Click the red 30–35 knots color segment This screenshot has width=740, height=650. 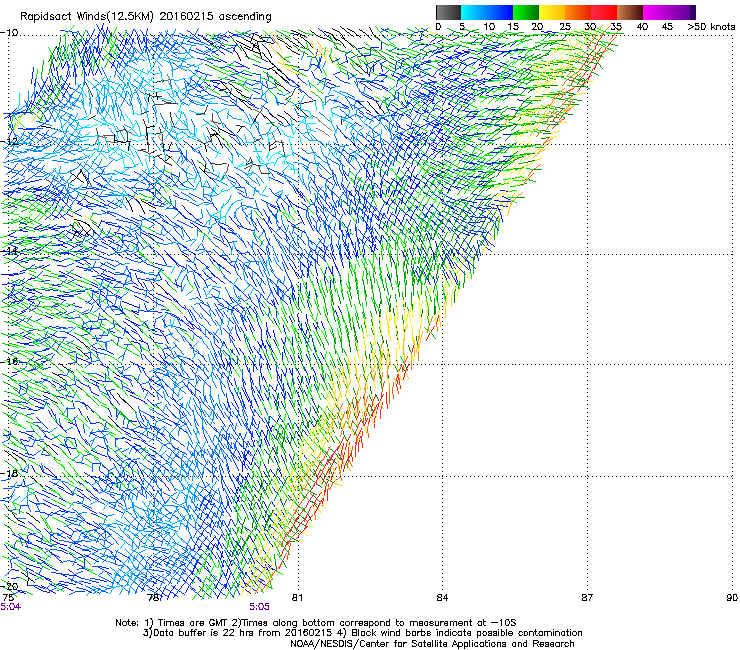604,12
